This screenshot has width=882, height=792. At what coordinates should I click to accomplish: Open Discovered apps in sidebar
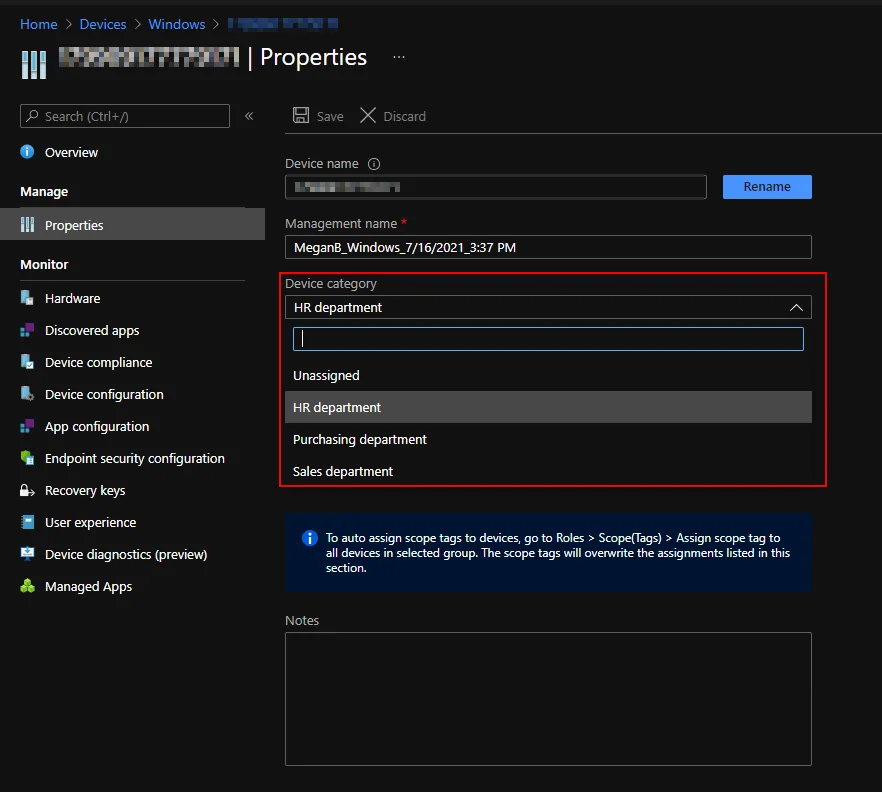pyautogui.click(x=92, y=330)
